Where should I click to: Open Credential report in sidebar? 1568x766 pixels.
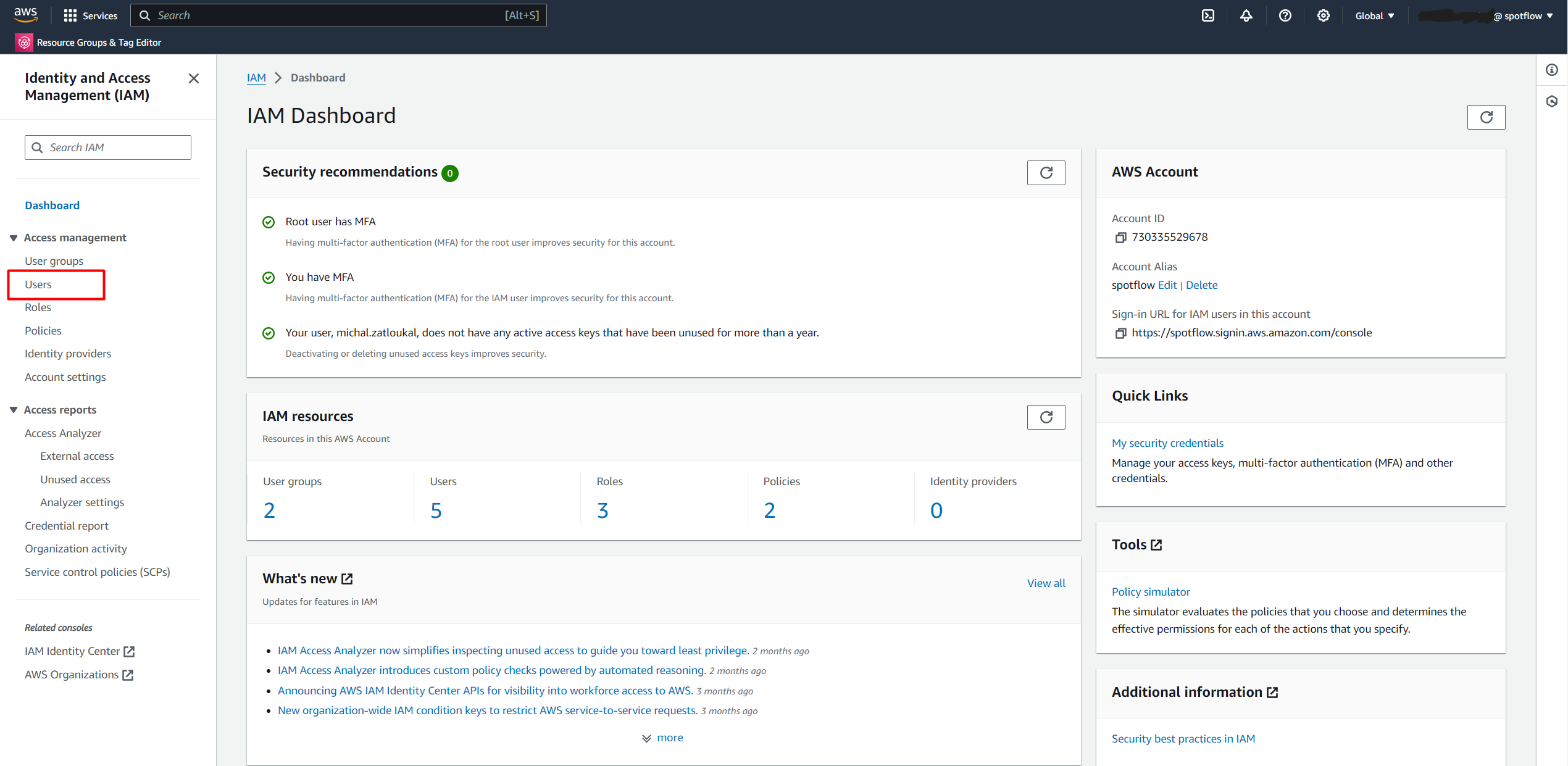(x=67, y=526)
